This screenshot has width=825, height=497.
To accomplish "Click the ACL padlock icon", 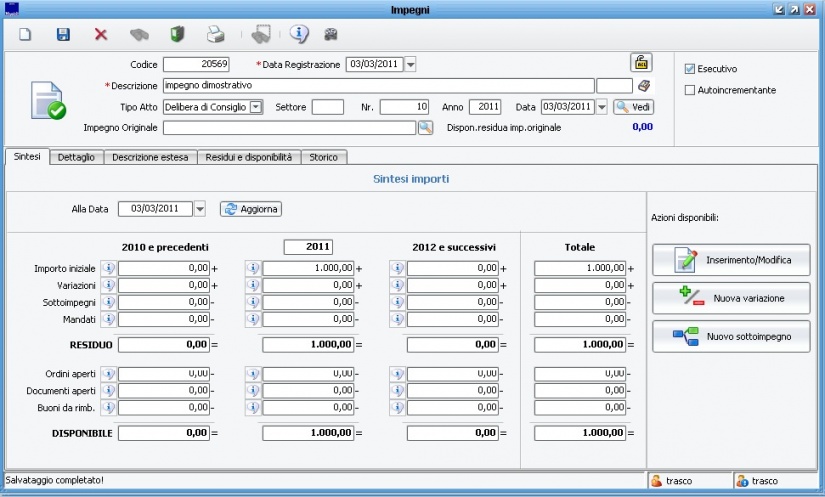I will (640, 63).
